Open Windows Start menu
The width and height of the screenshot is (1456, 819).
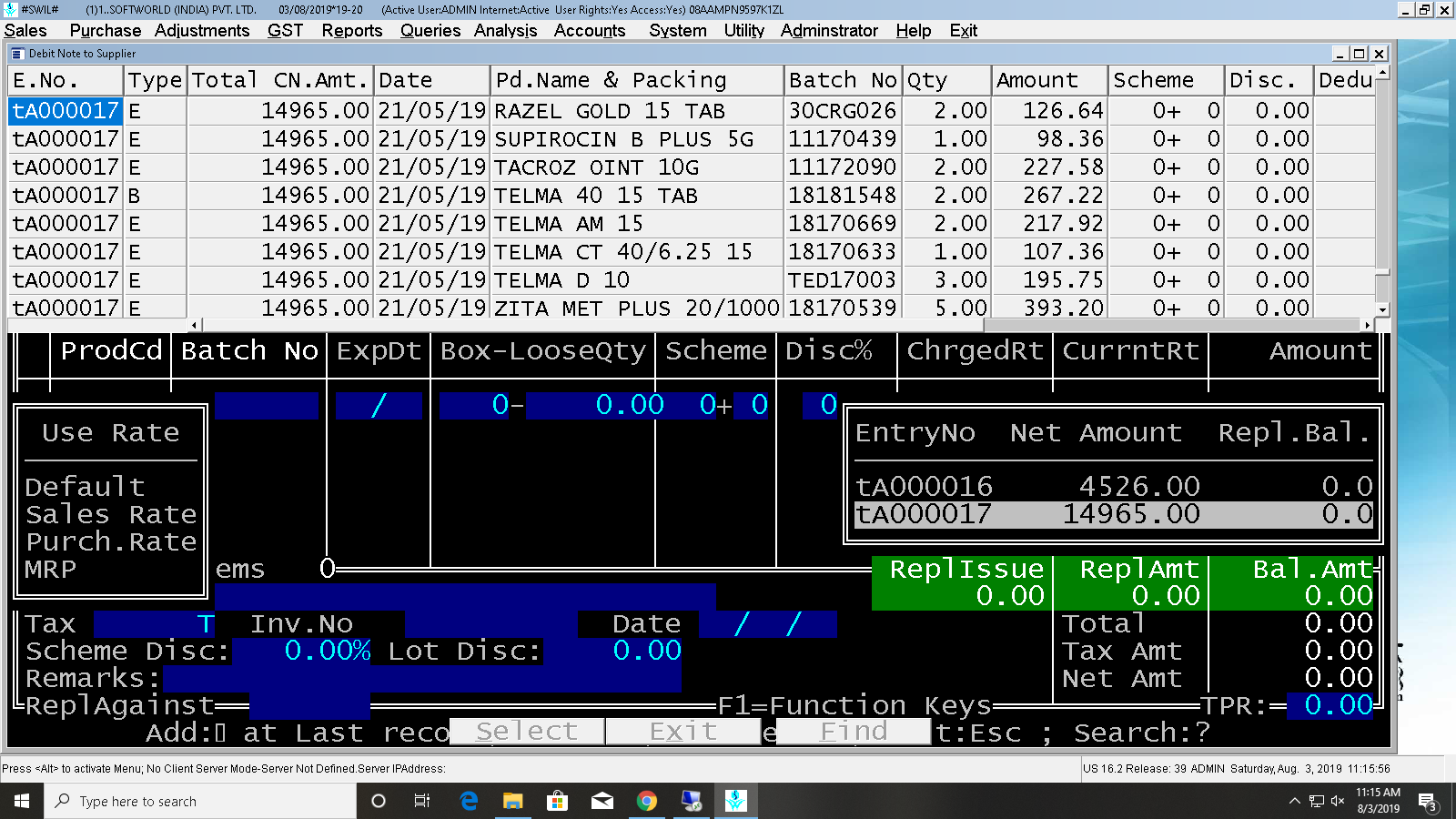coord(22,801)
